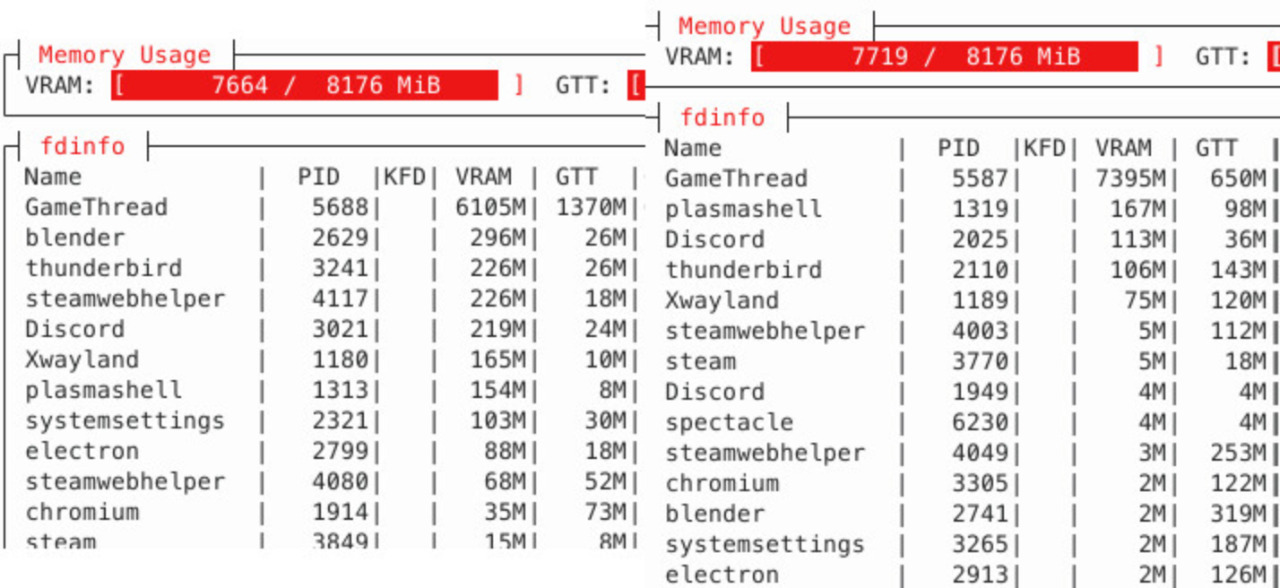Select the spectacle process row
The width and height of the screenshot is (1280, 588).
(729, 423)
